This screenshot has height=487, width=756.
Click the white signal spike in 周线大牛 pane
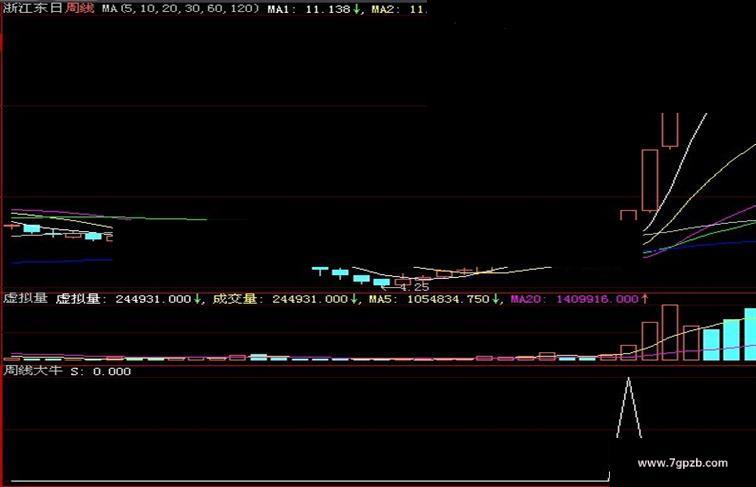click(x=629, y=408)
